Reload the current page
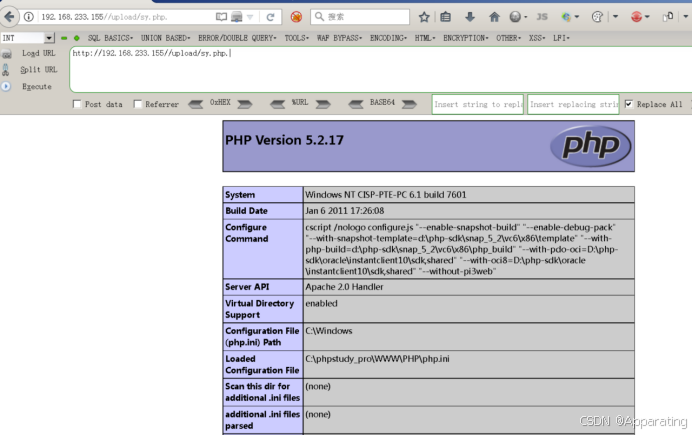The height and width of the screenshot is (435, 692). pos(271,17)
